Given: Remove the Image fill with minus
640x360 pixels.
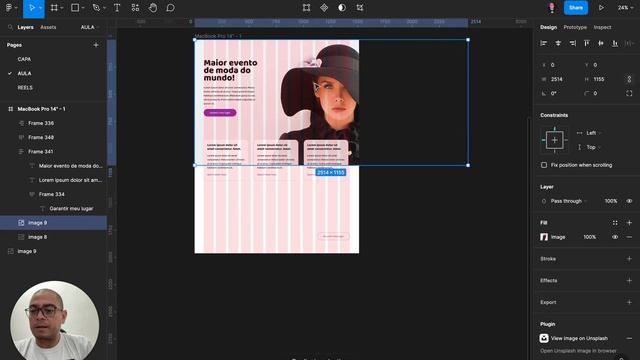Looking at the screenshot, I should tap(629, 237).
